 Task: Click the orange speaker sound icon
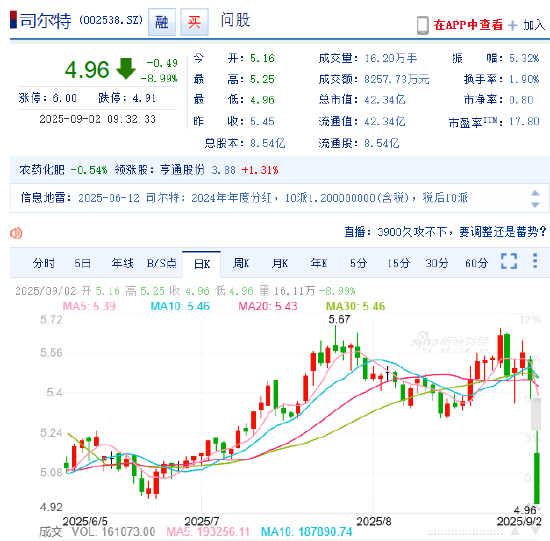point(16,233)
